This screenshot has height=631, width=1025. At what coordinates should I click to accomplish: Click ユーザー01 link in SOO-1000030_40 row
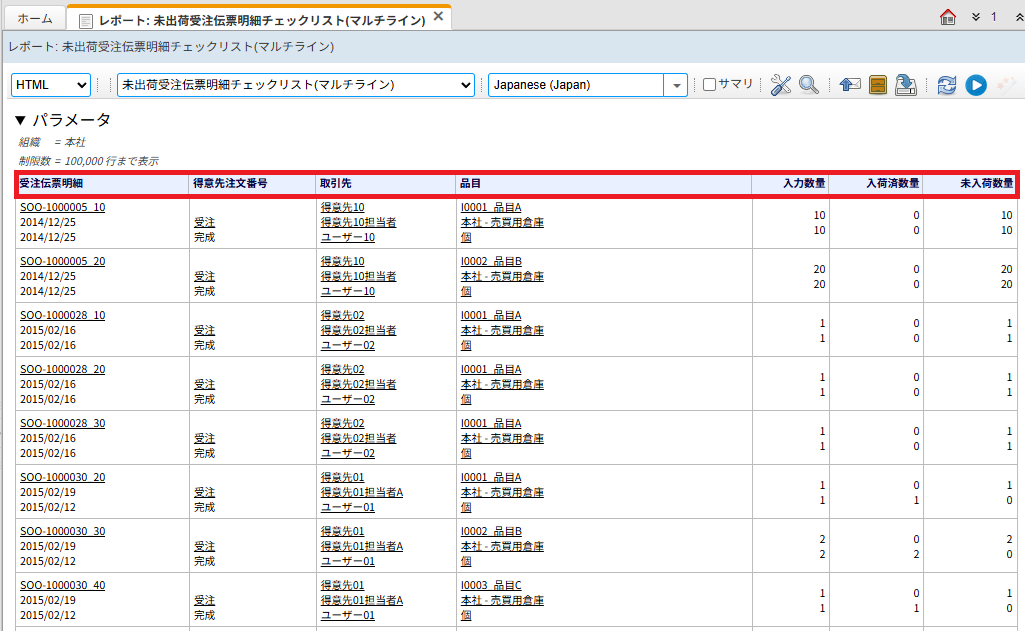[x=348, y=615]
